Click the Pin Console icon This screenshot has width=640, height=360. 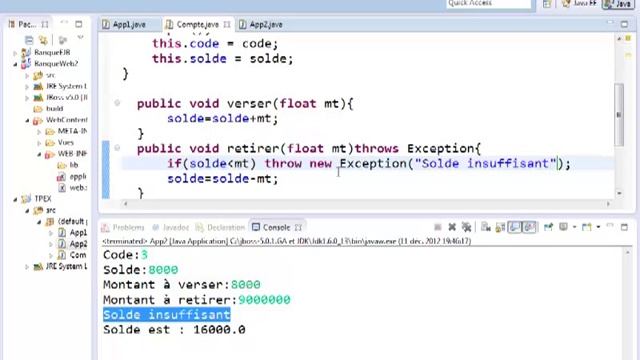coord(548,227)
